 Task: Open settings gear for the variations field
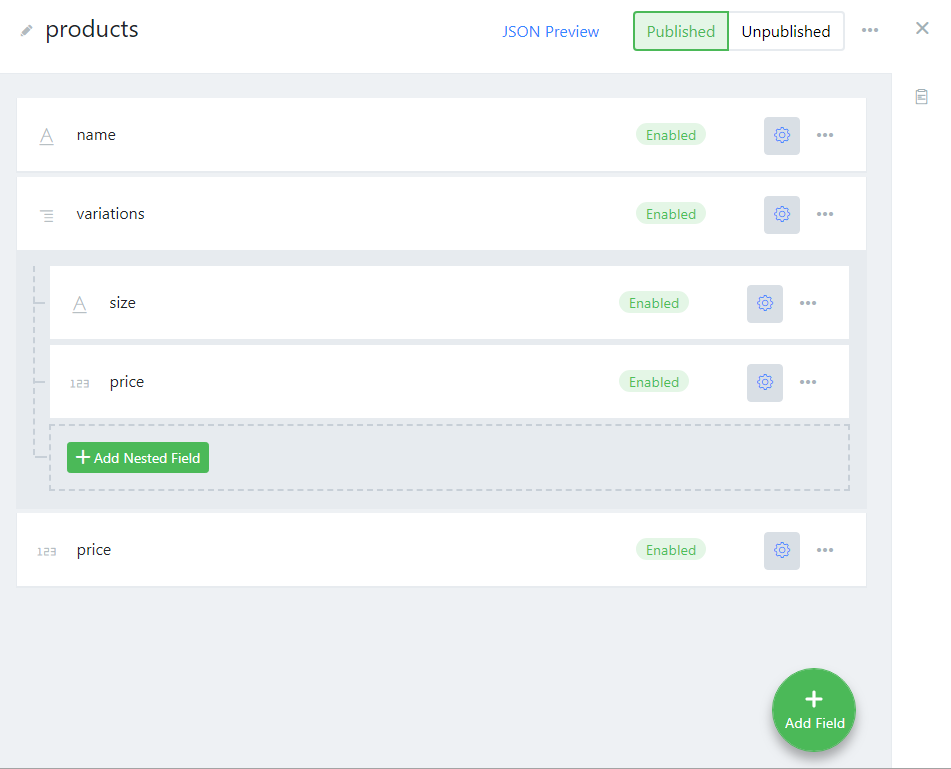[x=781, y=214]
